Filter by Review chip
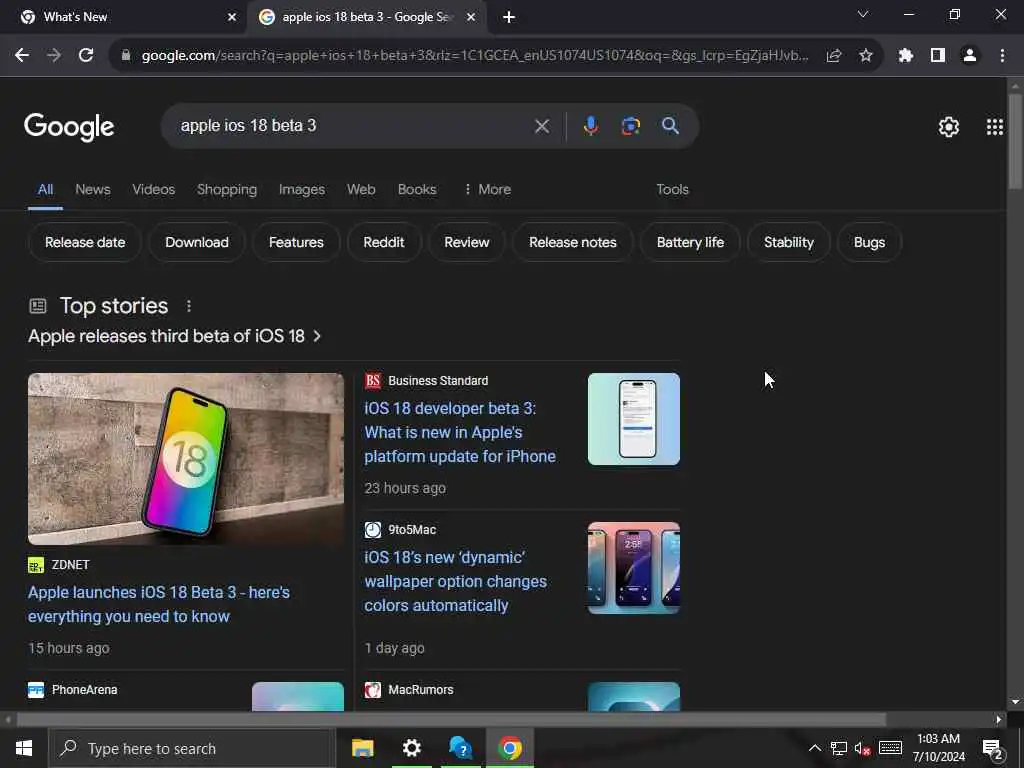 466,242
